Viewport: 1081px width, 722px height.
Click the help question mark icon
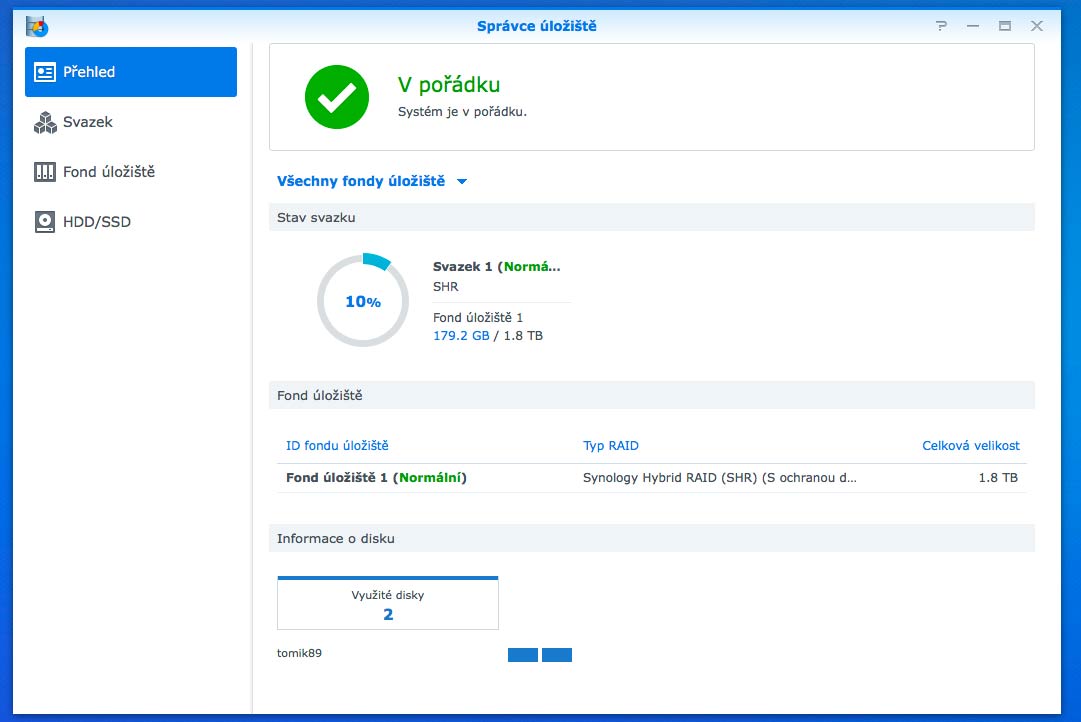(x=941, y=26)
